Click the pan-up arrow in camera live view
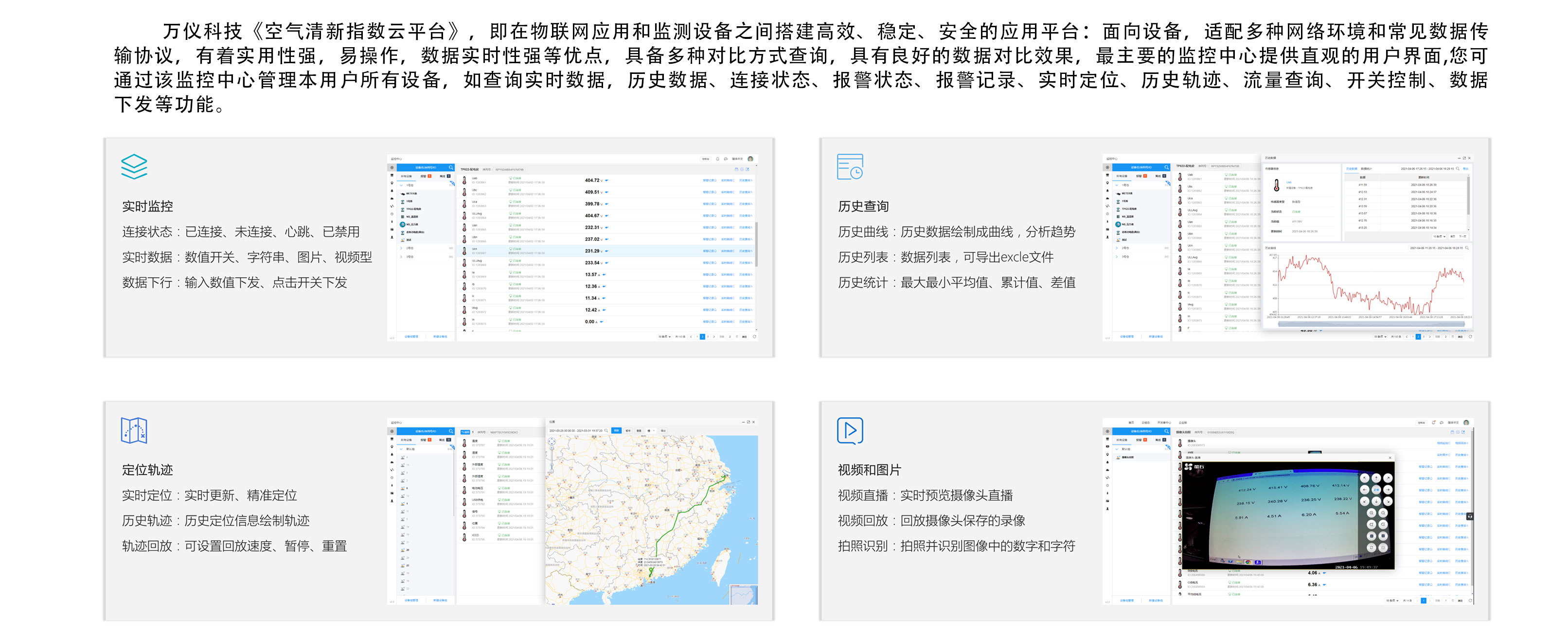The height and width of the screenshot is (635, 1568). (1376, 478)
